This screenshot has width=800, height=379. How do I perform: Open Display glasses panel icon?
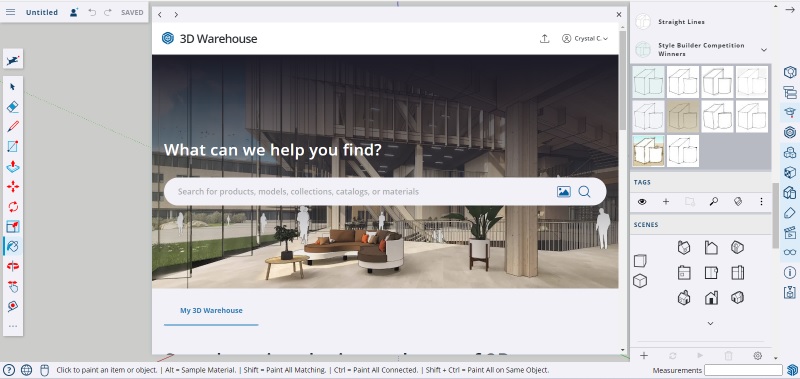pyautogui.click(x=790, y=252)
